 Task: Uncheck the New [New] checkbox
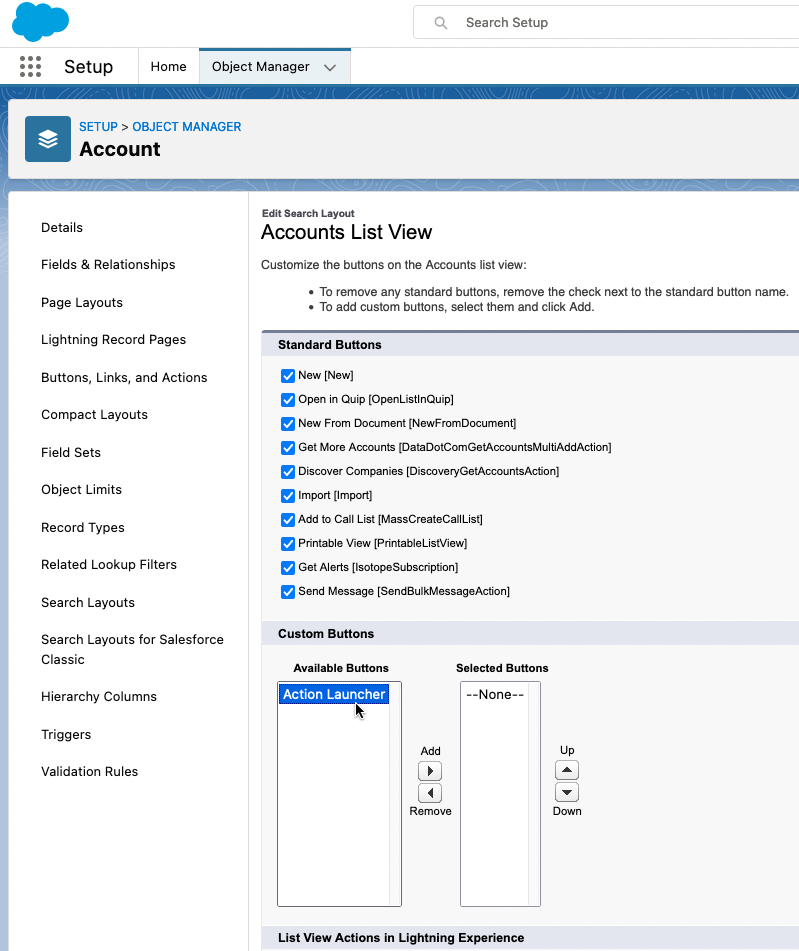click(288, 376)
